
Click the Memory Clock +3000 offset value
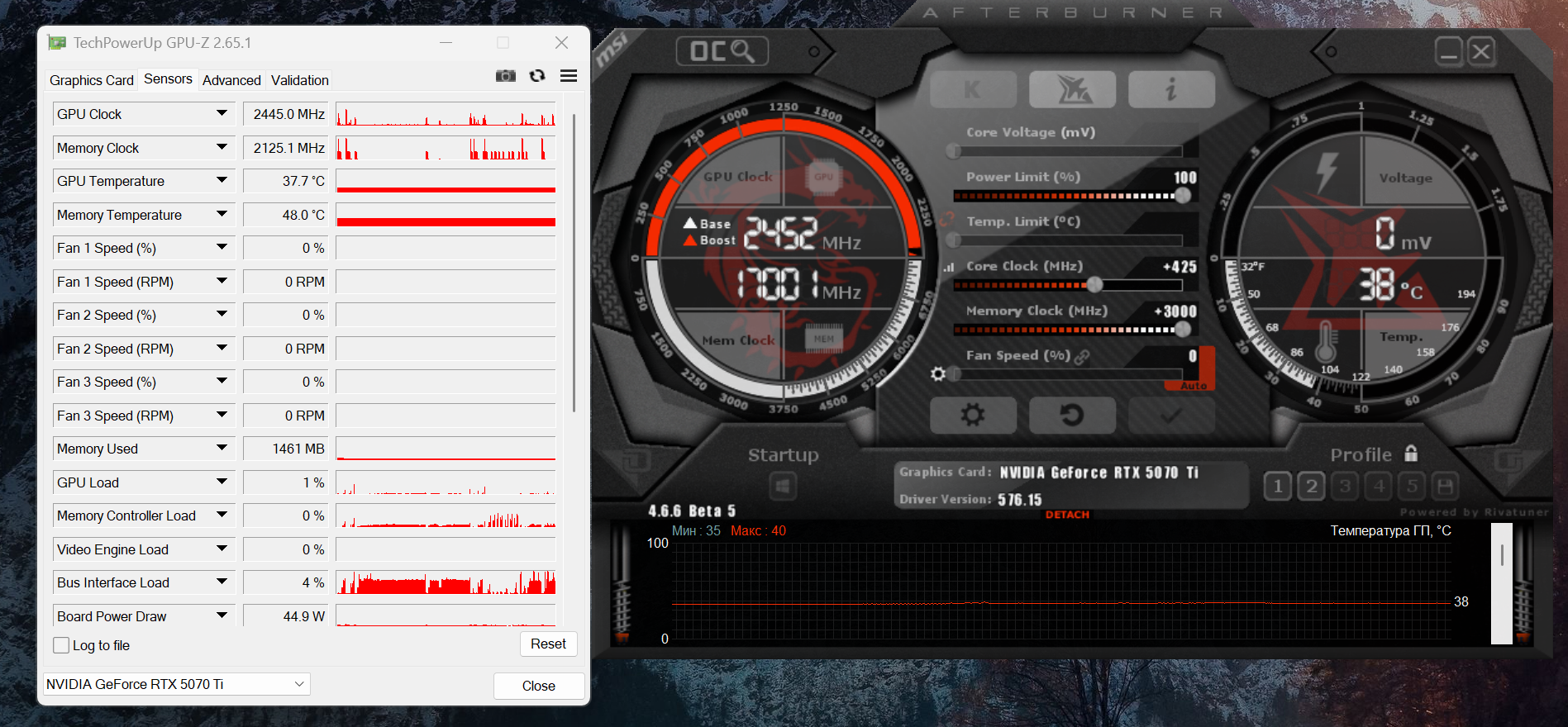[1175, 311]
